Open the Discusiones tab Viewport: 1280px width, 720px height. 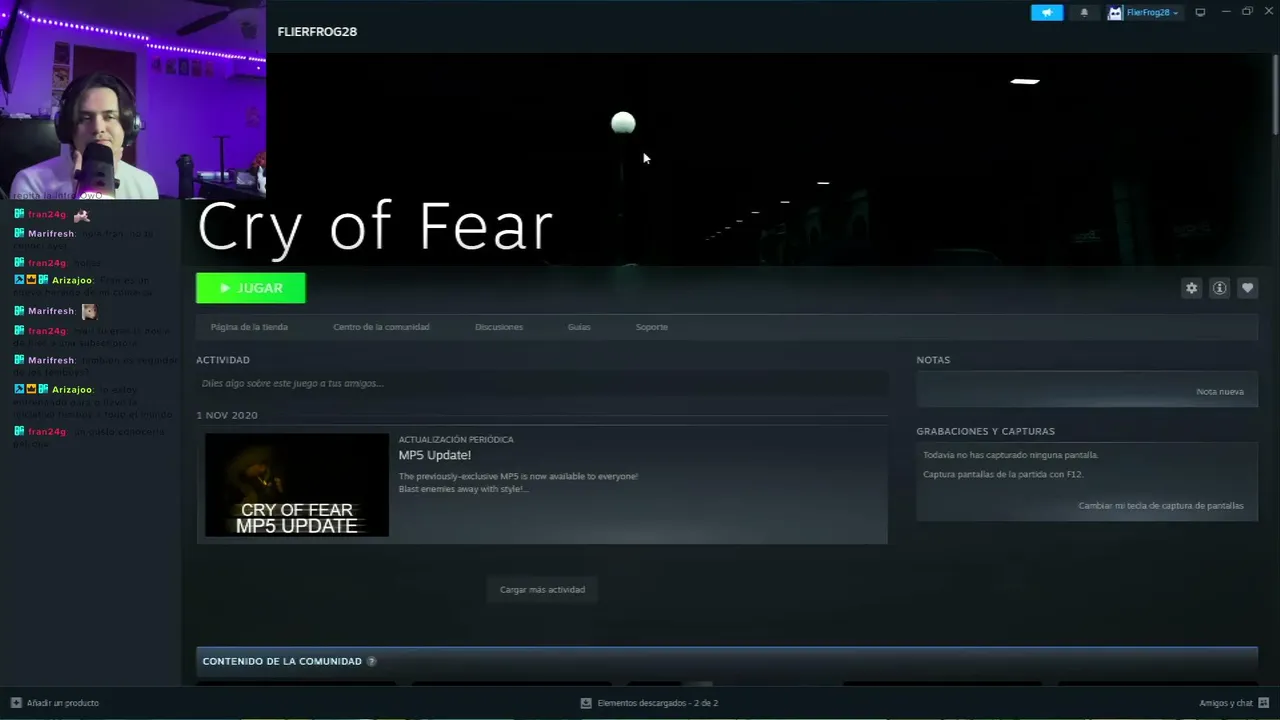499,327
